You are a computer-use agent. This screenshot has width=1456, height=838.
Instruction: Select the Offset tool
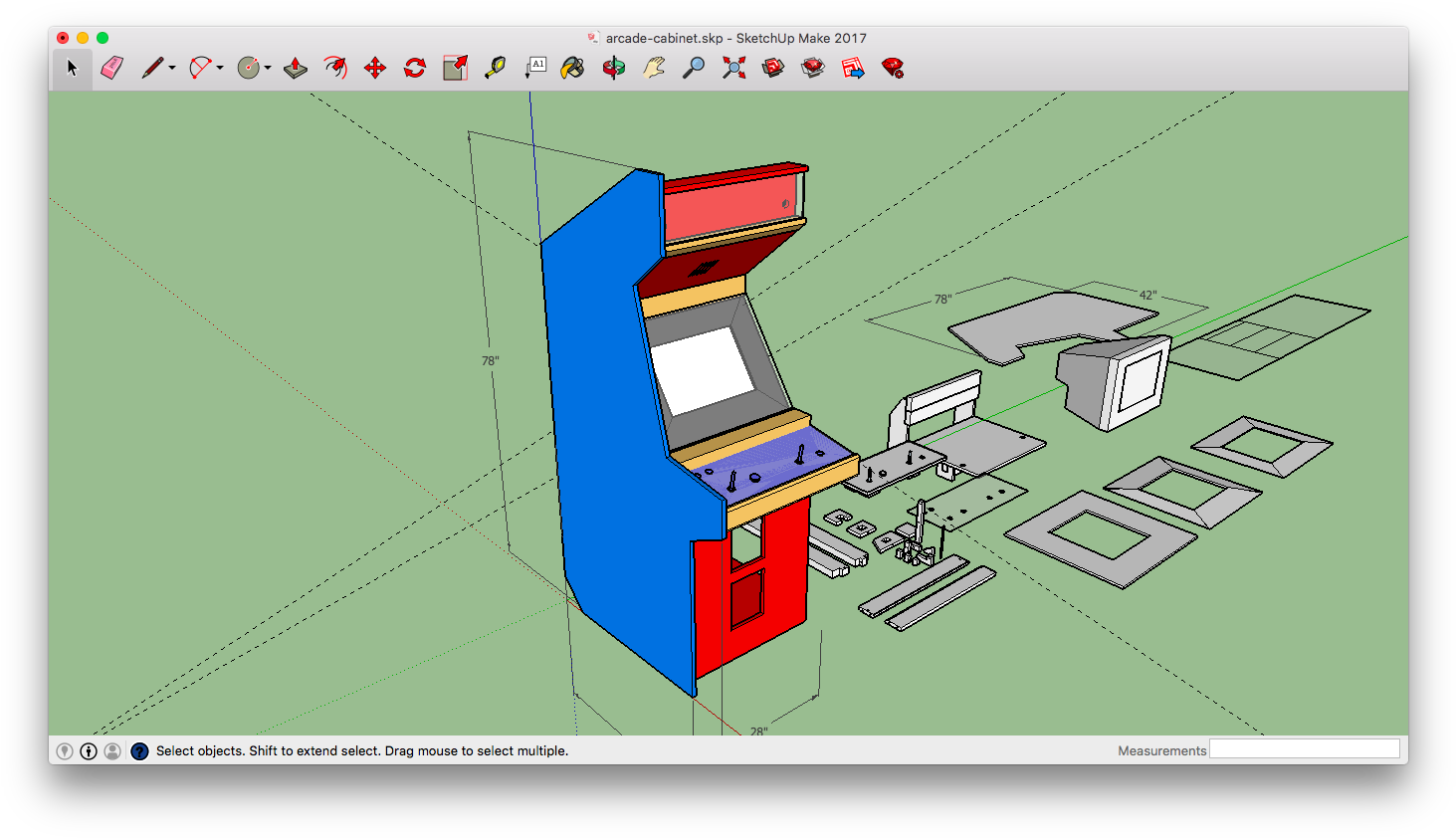(335, 68)
